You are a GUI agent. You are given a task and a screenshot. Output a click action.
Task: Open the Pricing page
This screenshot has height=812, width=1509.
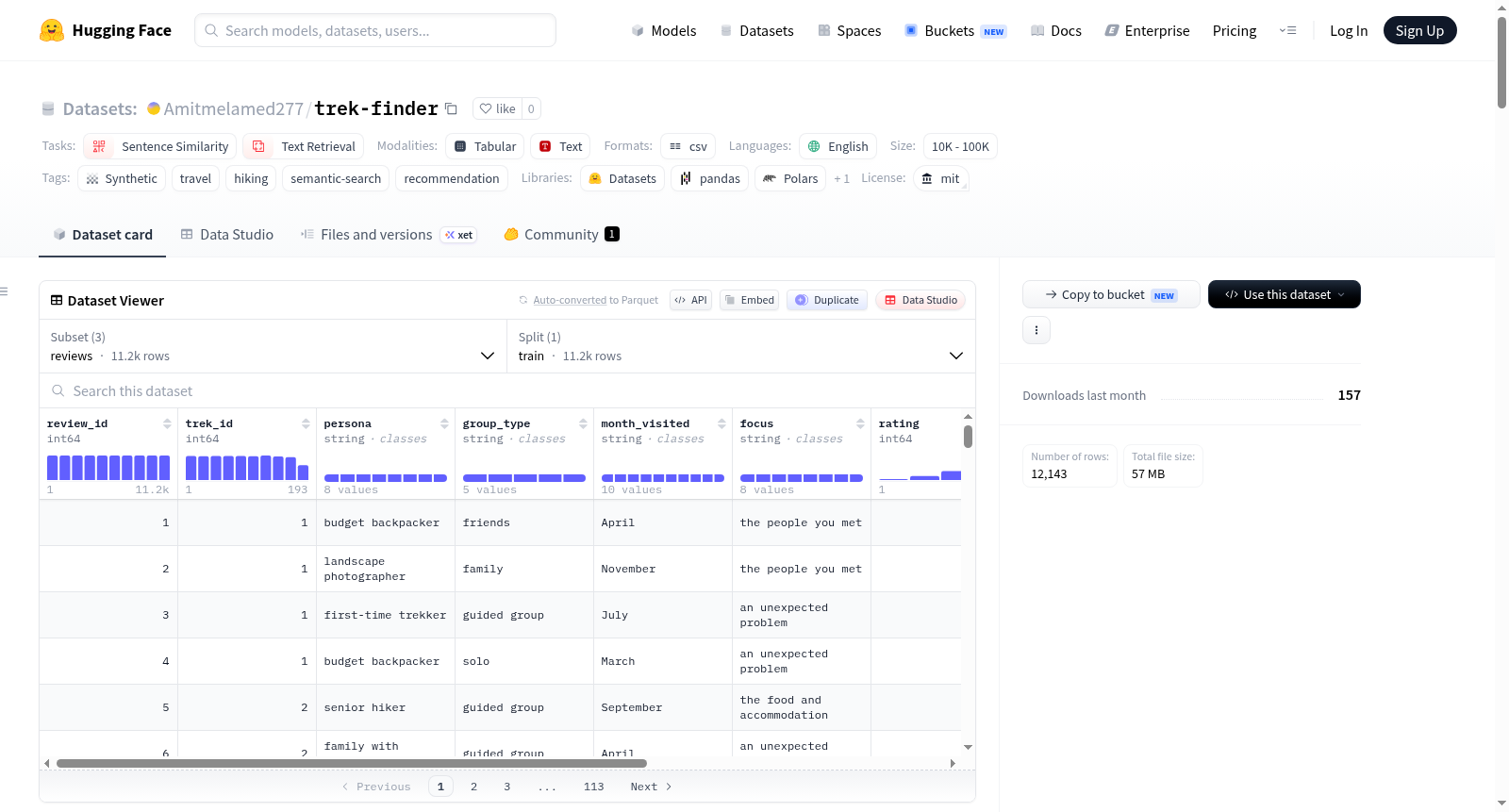1235,31
